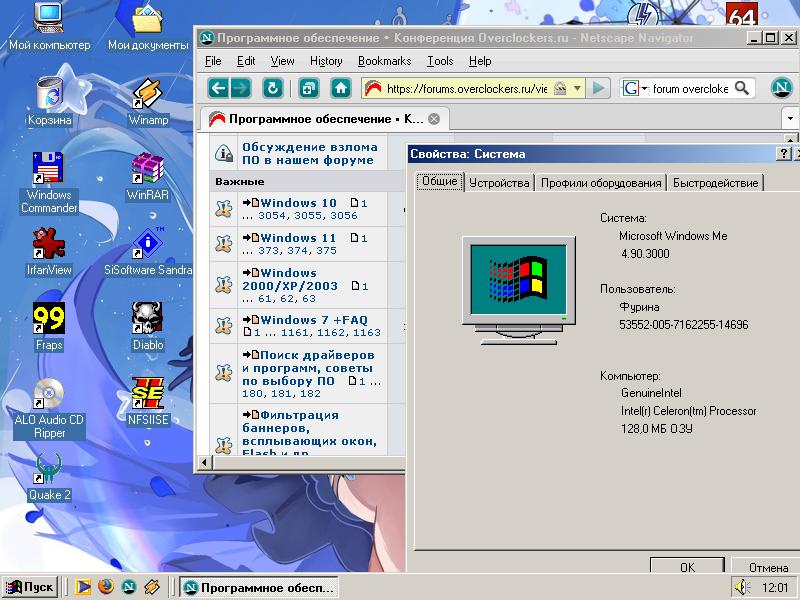
Task: Click the new tab toolbar icon
Action: click(308, 88)
